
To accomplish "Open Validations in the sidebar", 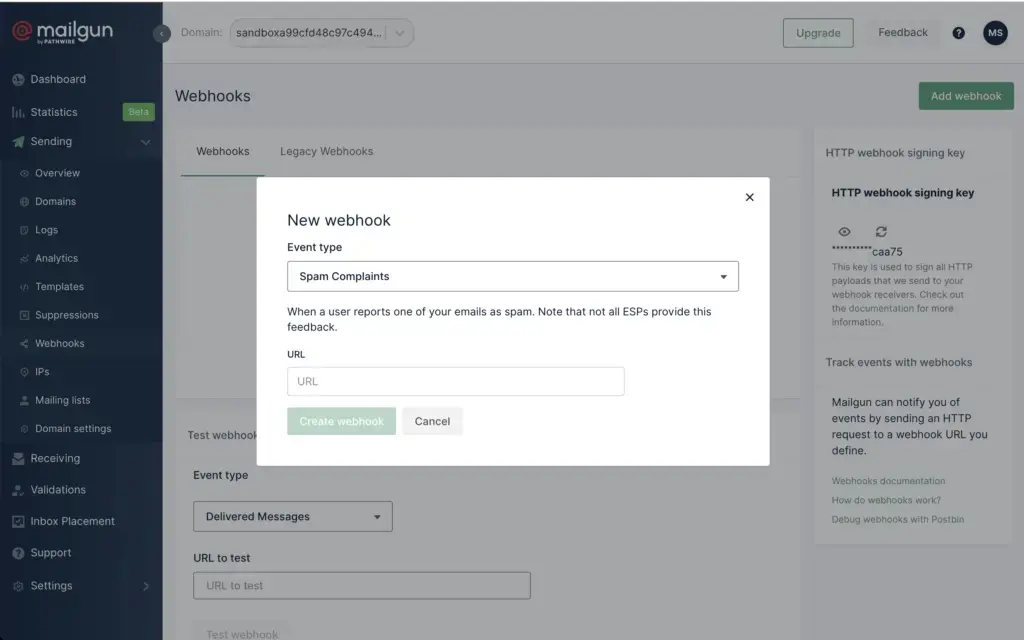I will tap(58, 490).
